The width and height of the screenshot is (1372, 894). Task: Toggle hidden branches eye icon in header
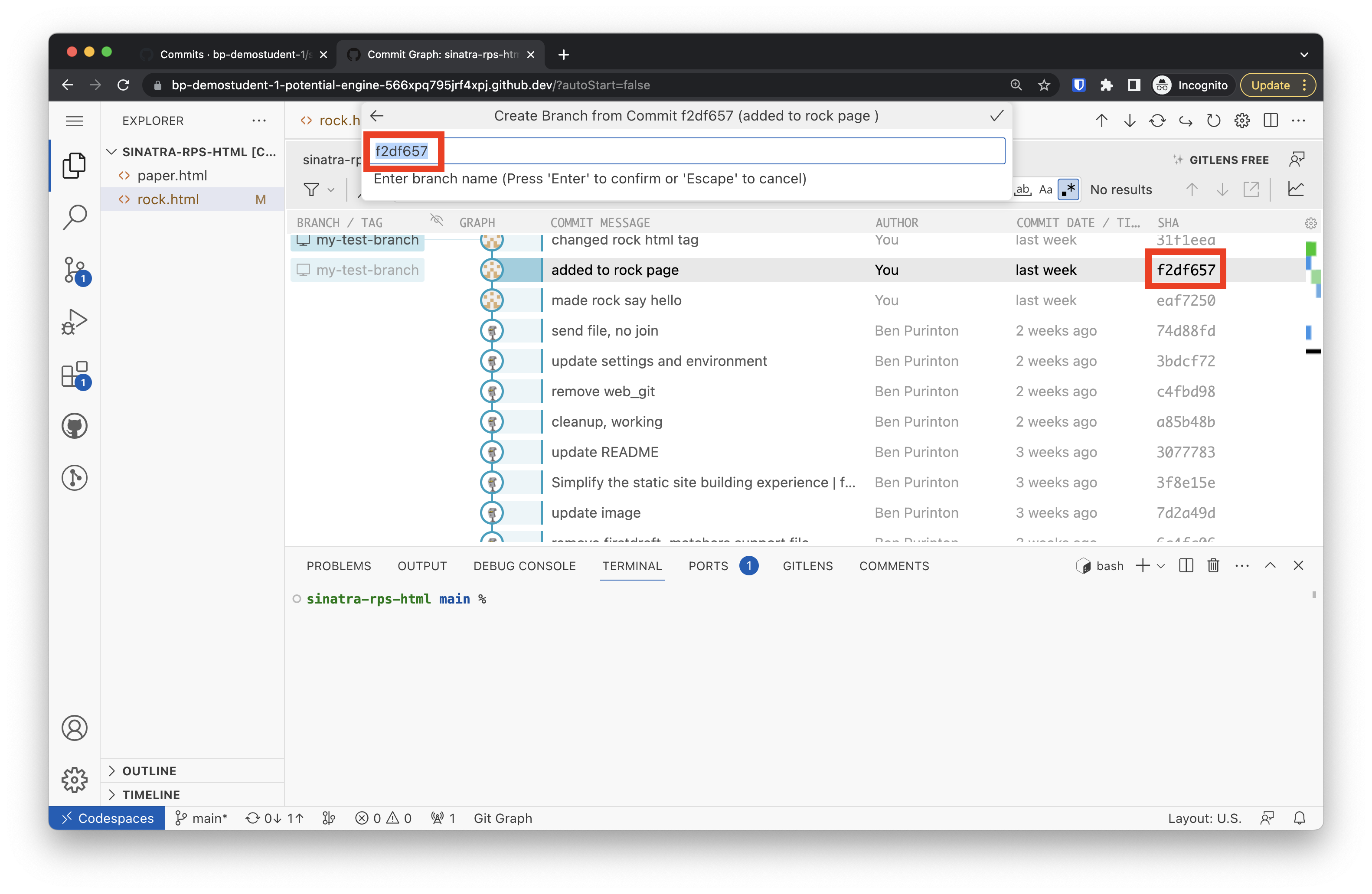(x=436, y=221)
